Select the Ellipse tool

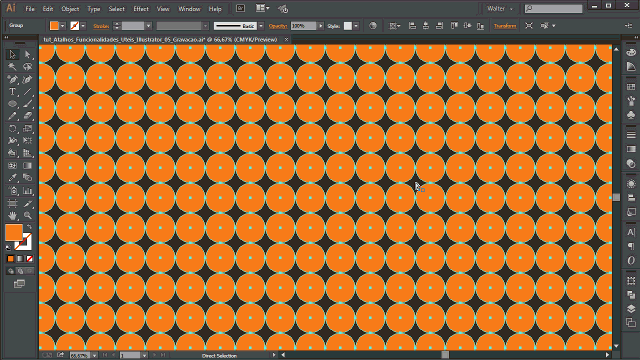(13, 104)
